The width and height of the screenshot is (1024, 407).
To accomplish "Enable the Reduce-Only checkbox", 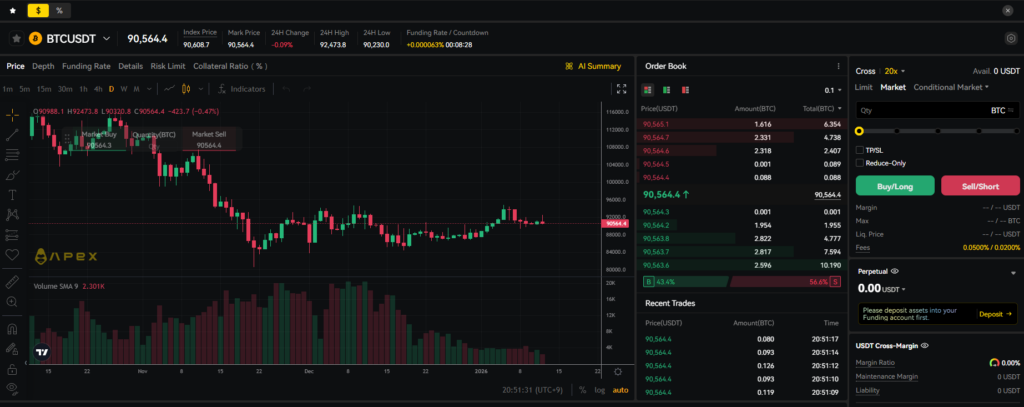I will pos(859,163).
